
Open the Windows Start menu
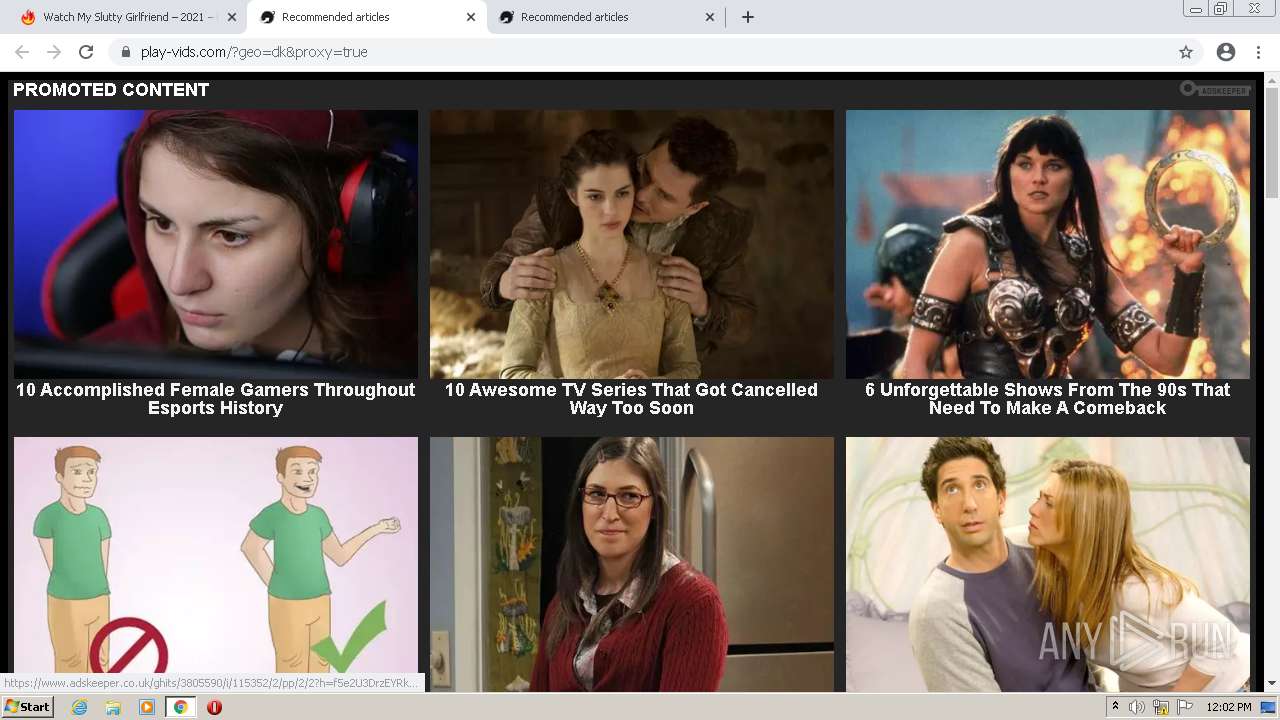(27, 707)
